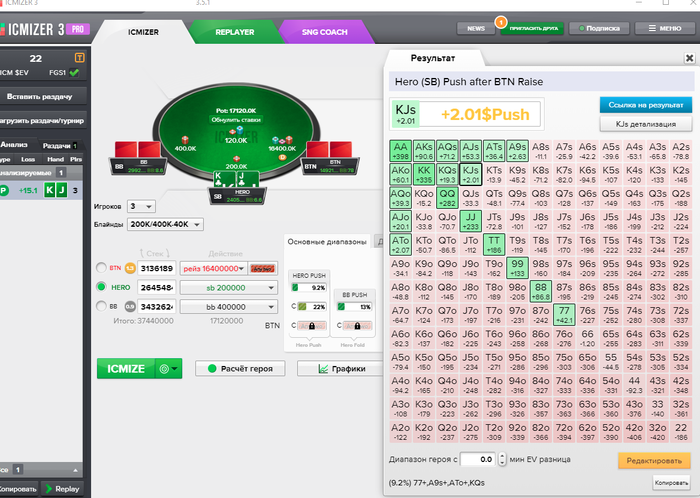The height and width of the screenshot is (498, 700).
Task: Click the ICMIZER 3 PRO logo
Action: [x=45, y=29]
